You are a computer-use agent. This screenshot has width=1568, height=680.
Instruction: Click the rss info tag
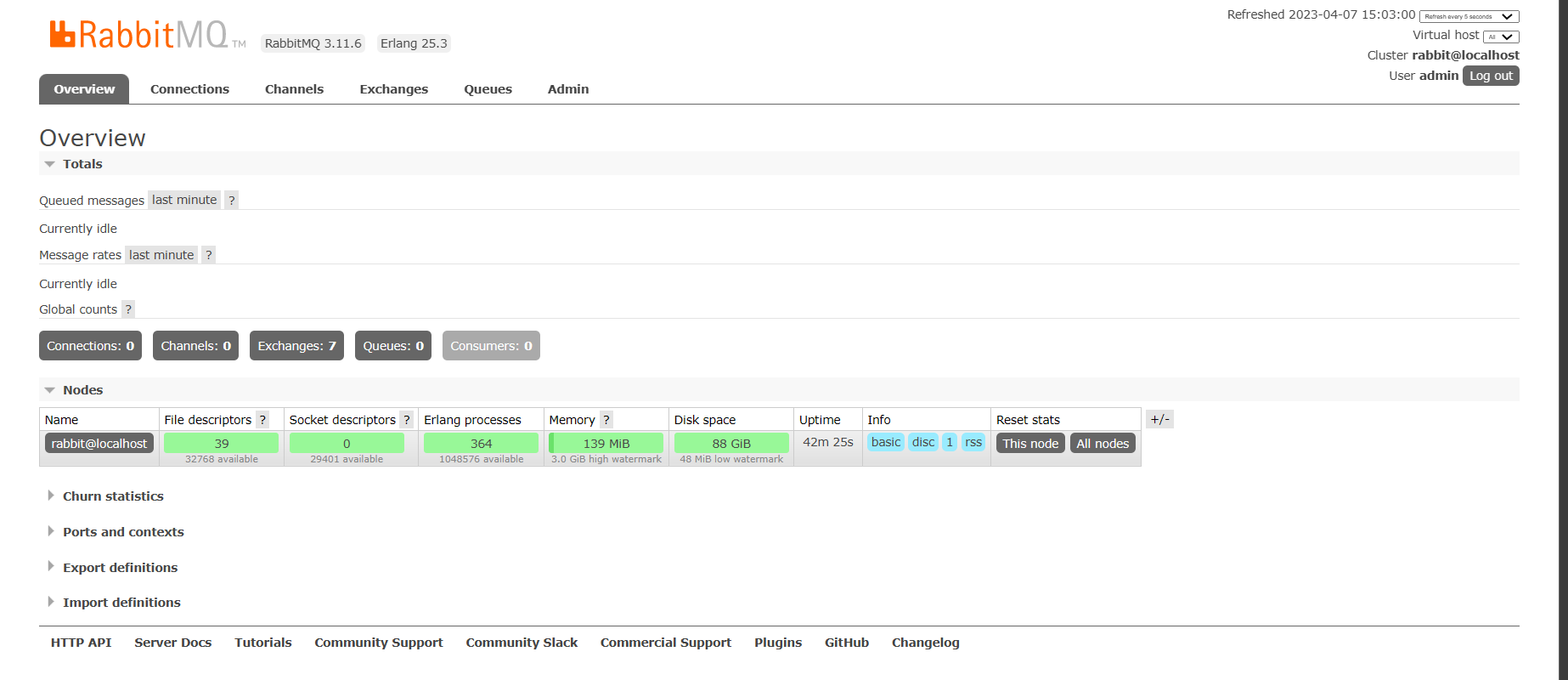(x=973, y=442)
